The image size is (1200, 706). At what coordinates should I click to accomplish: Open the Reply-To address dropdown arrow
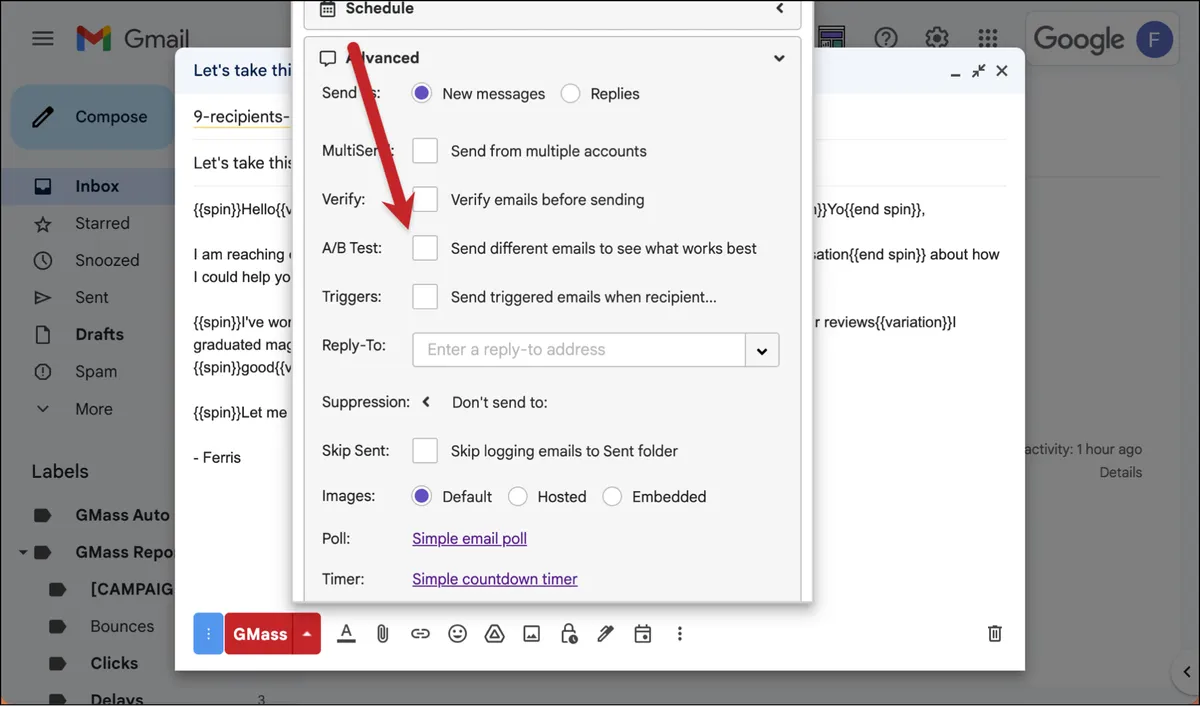point(762,350)
